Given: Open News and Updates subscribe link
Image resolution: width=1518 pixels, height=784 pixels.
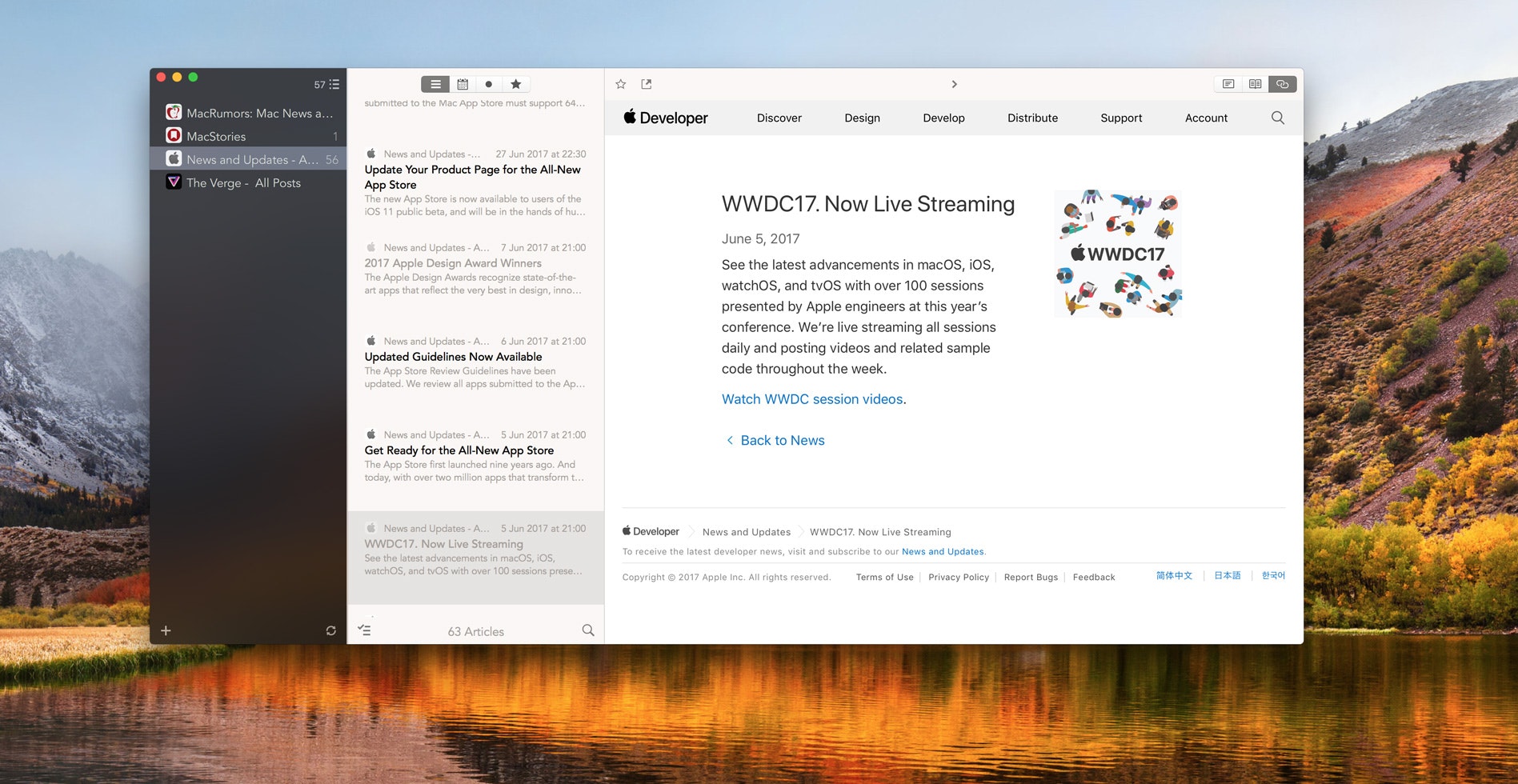Looking at the screenshot, I should 943,551.
